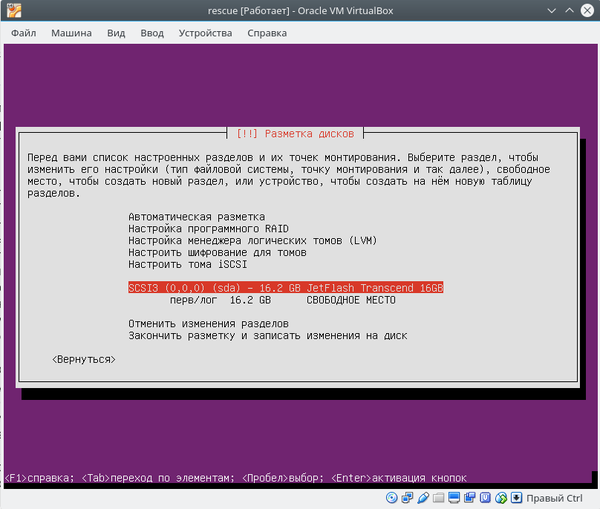Minimize the VirtualBox window
600x509 pixels.
point(551,10)
